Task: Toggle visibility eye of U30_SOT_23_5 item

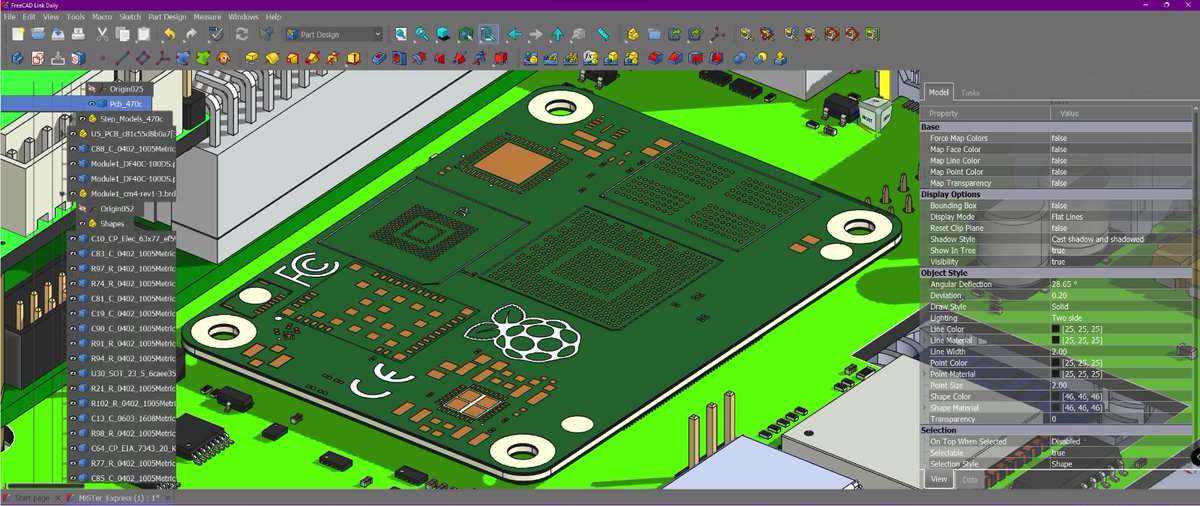Action: [x=72, y=373]
